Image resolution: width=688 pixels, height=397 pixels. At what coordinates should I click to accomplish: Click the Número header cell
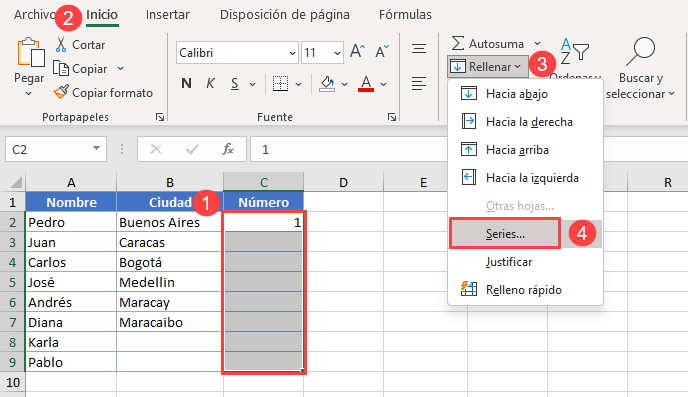click(x=263, y=202)
